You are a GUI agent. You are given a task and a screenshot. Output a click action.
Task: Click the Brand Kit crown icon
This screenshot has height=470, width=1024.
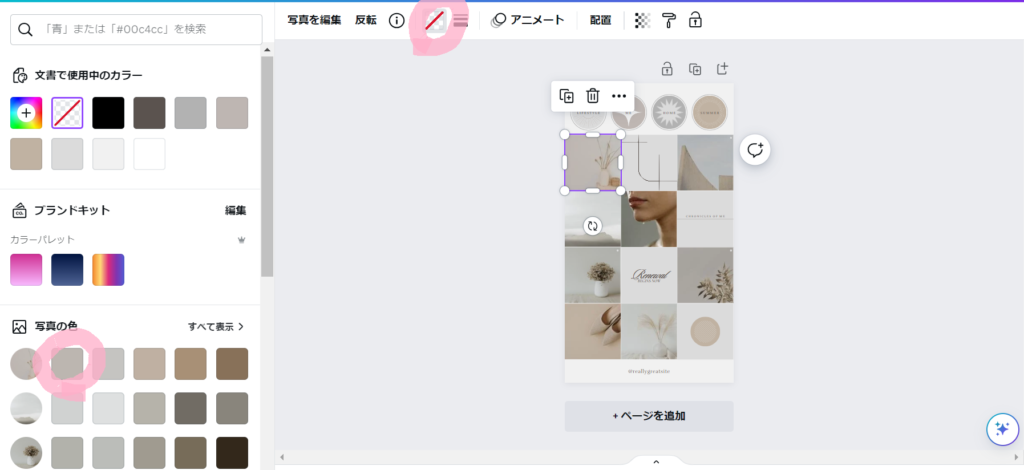point(242,240)
